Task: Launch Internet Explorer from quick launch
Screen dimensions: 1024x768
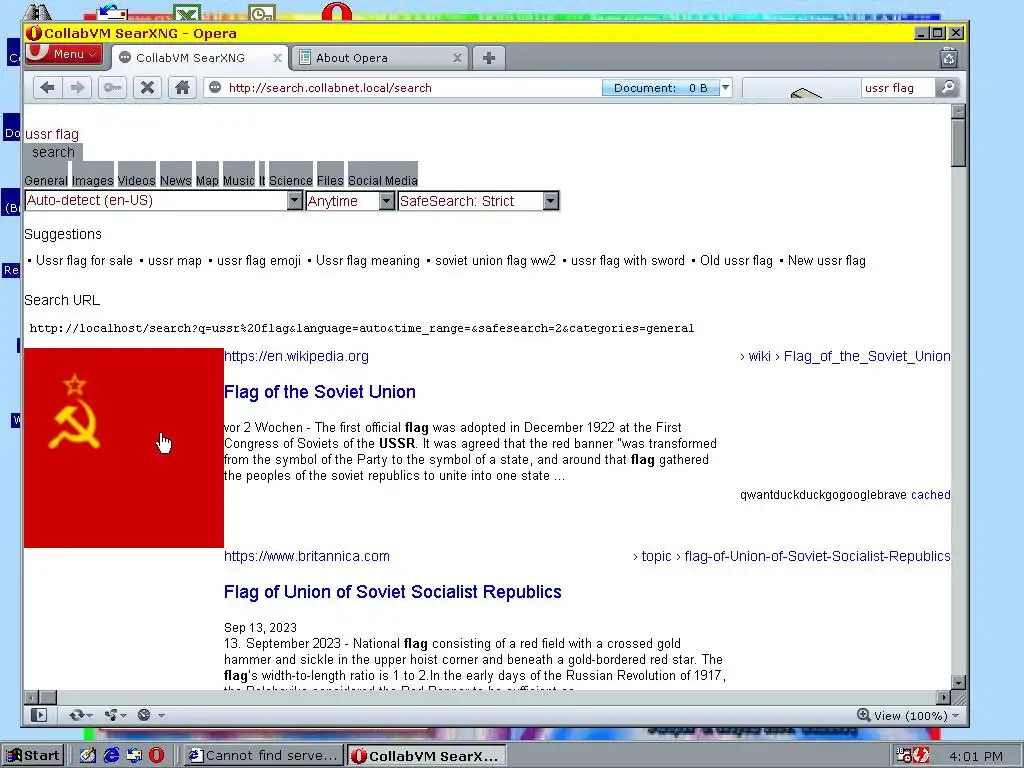Action: (x=112, y=756)
